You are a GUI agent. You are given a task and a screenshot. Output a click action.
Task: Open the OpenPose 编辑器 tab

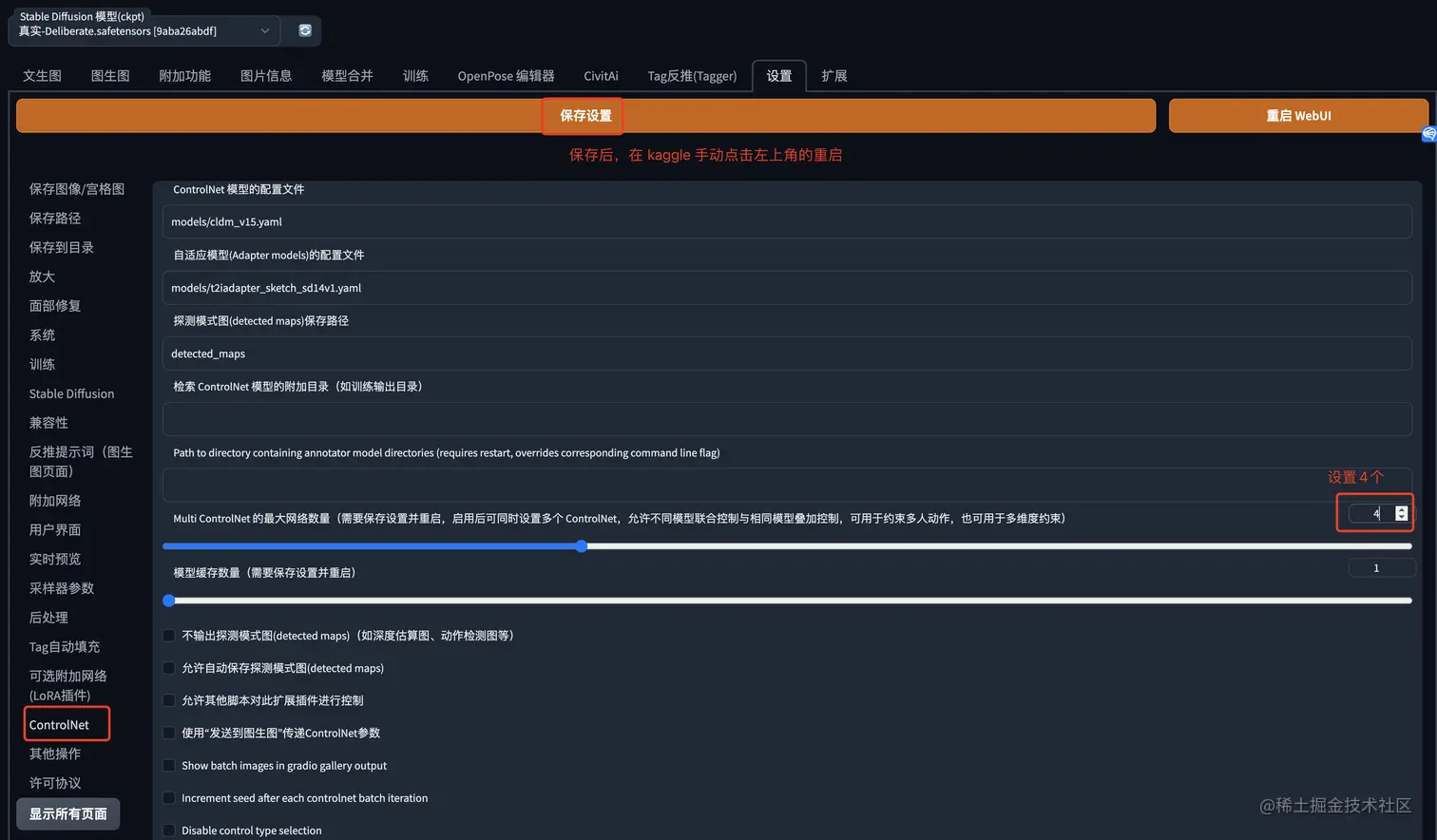coord(506,76)
